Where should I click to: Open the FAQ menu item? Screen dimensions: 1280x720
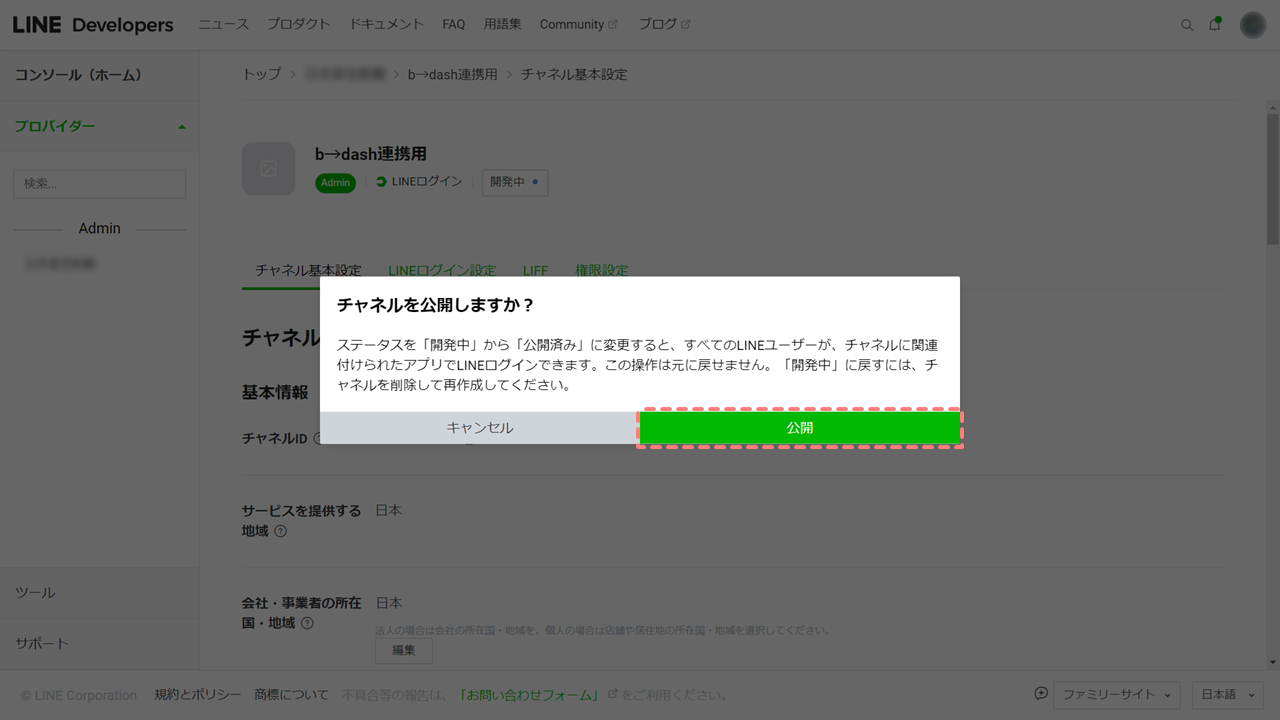[454, 24]
